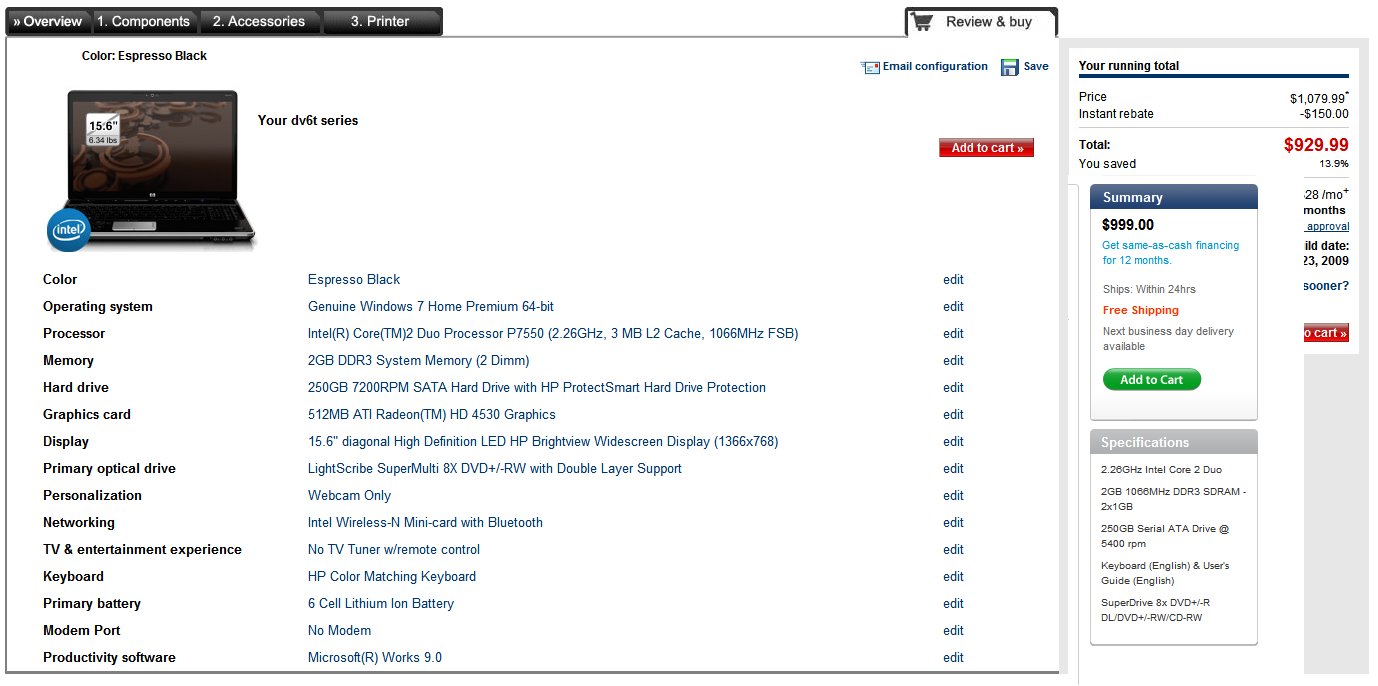This screenshot has width=1378, height=686.
Task: Open the Review & buy tab
Action: point(981,22)
